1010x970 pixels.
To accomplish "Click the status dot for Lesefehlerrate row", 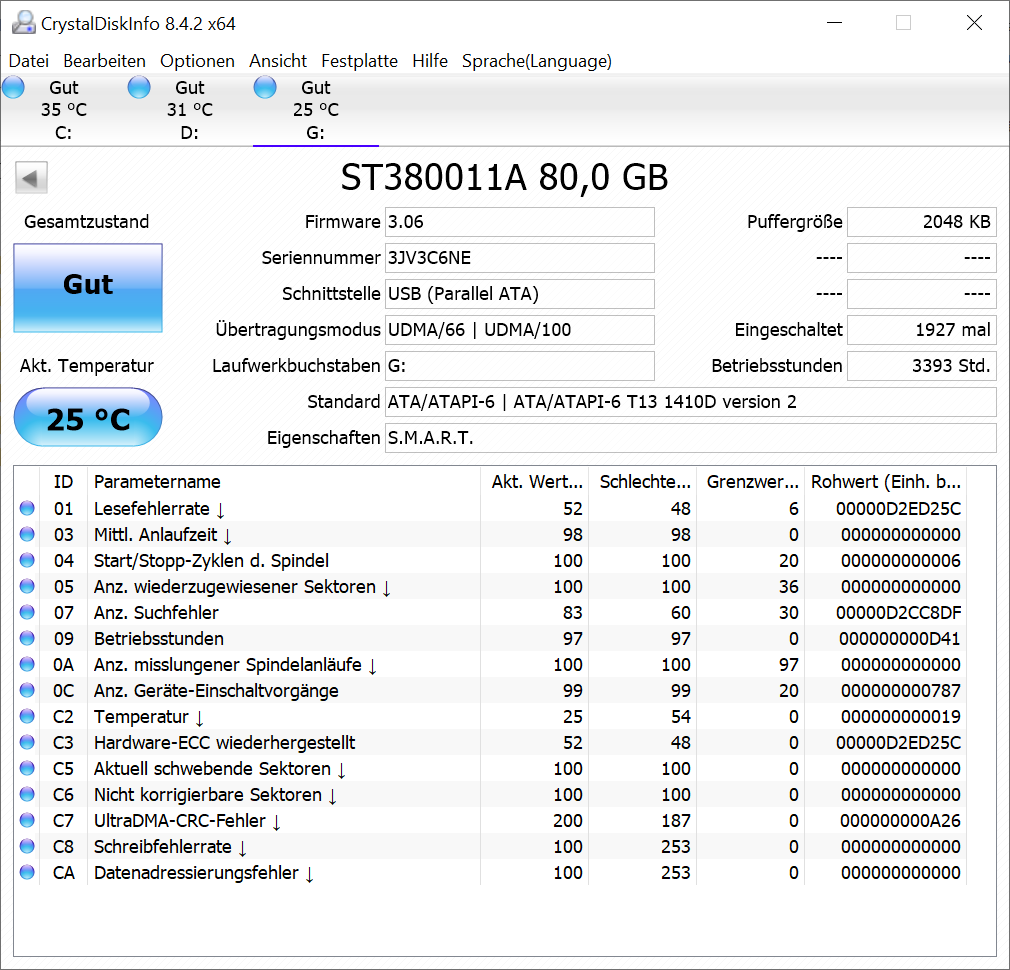I will [27, 508].
